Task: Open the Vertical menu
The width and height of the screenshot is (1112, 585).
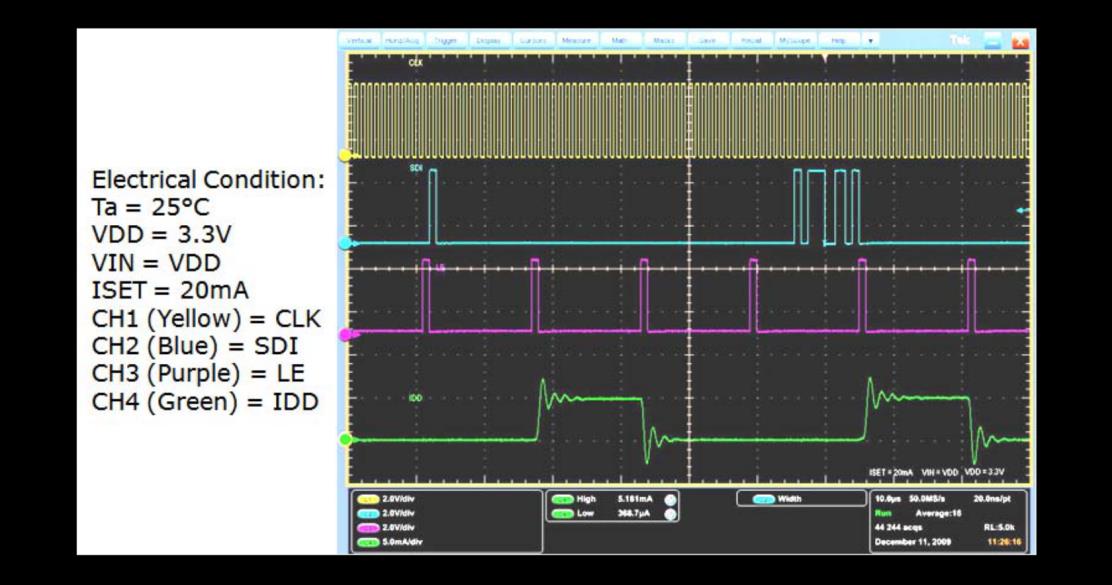Action: coord(359,41)
